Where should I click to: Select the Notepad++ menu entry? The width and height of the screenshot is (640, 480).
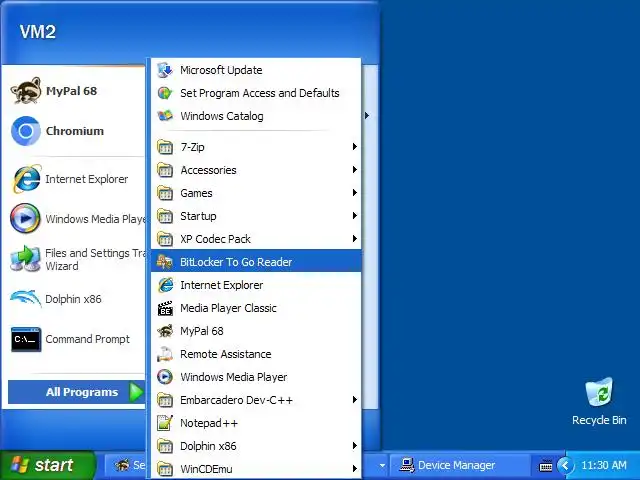click(256, 423)
